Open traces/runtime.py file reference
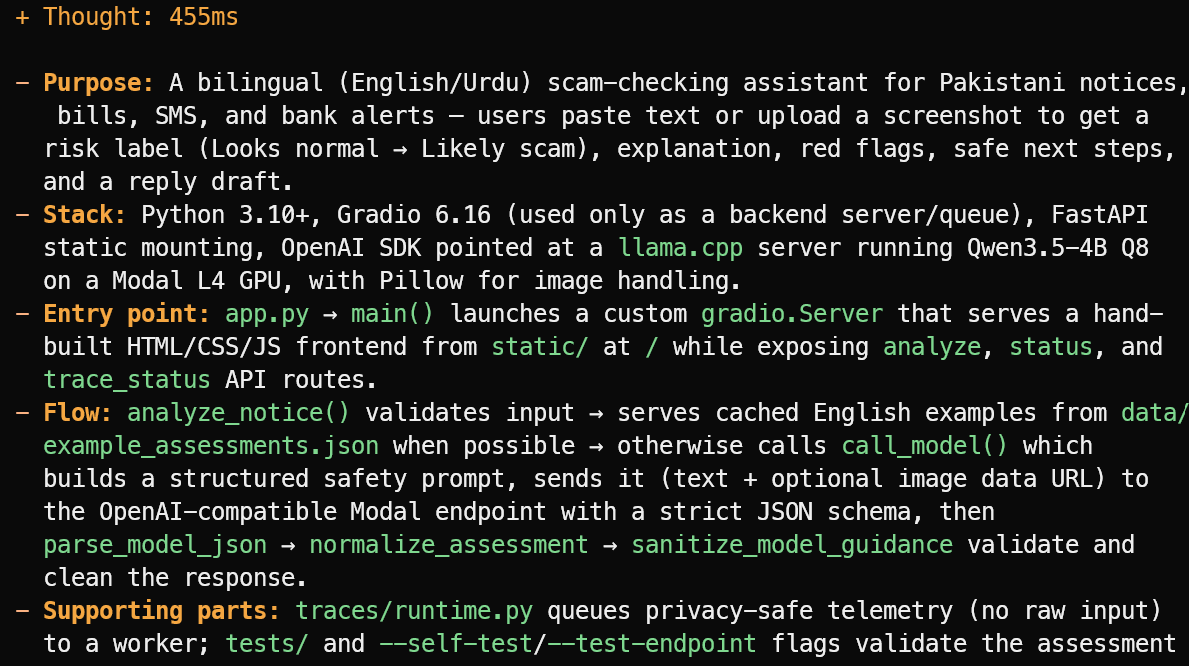This screenshot has height=666, width=1189. pyautogui.click(x=414, y=611)
